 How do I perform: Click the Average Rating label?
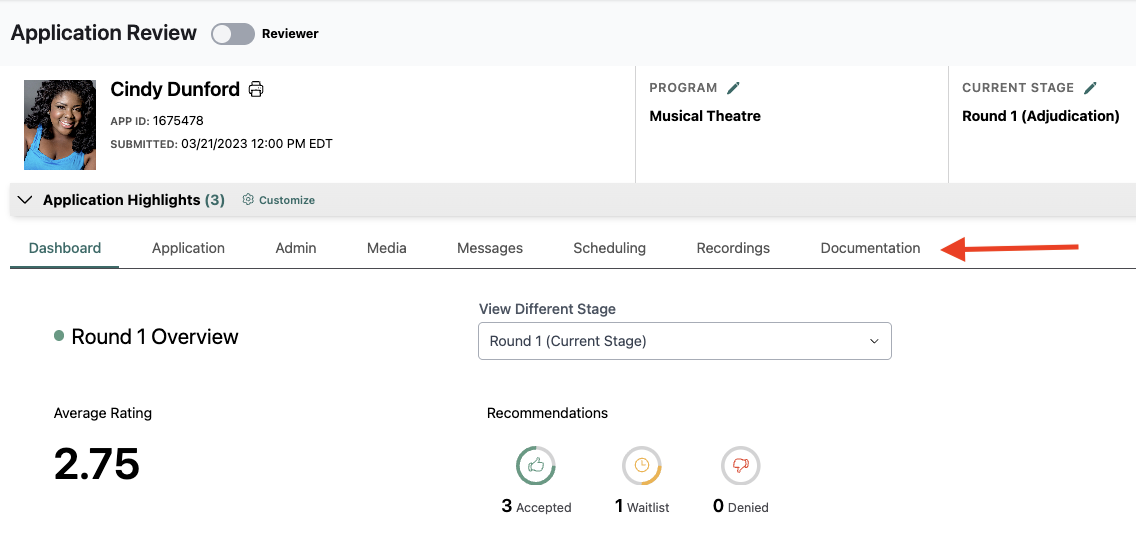pos(103,414)
